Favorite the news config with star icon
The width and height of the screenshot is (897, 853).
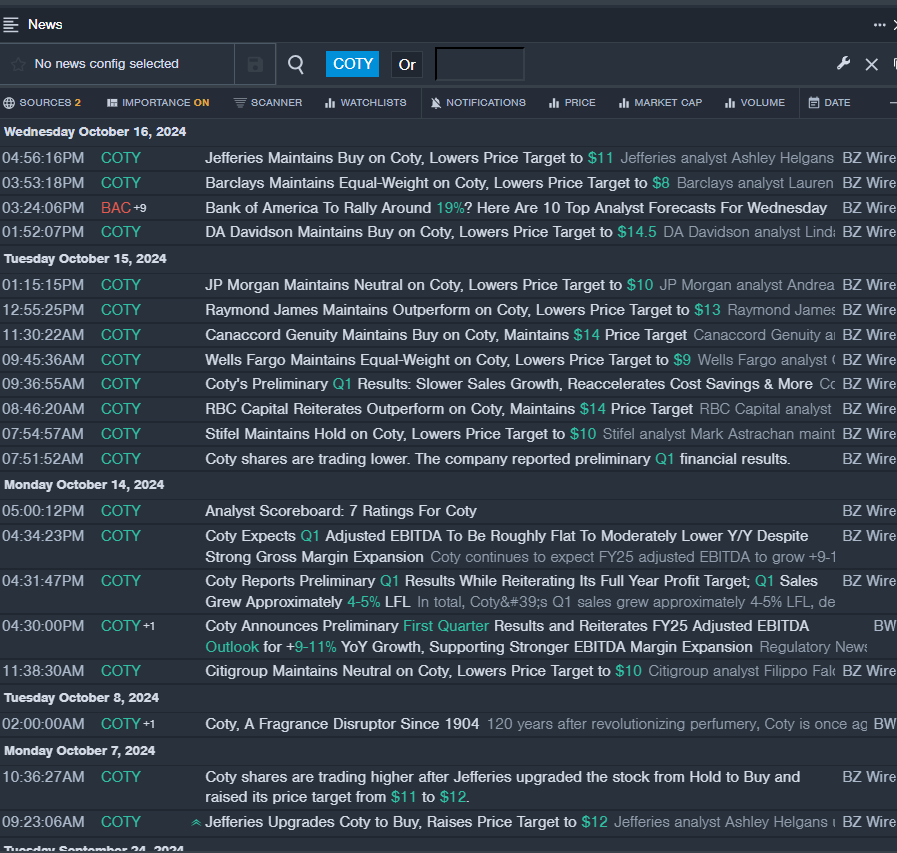click(17, 64)
